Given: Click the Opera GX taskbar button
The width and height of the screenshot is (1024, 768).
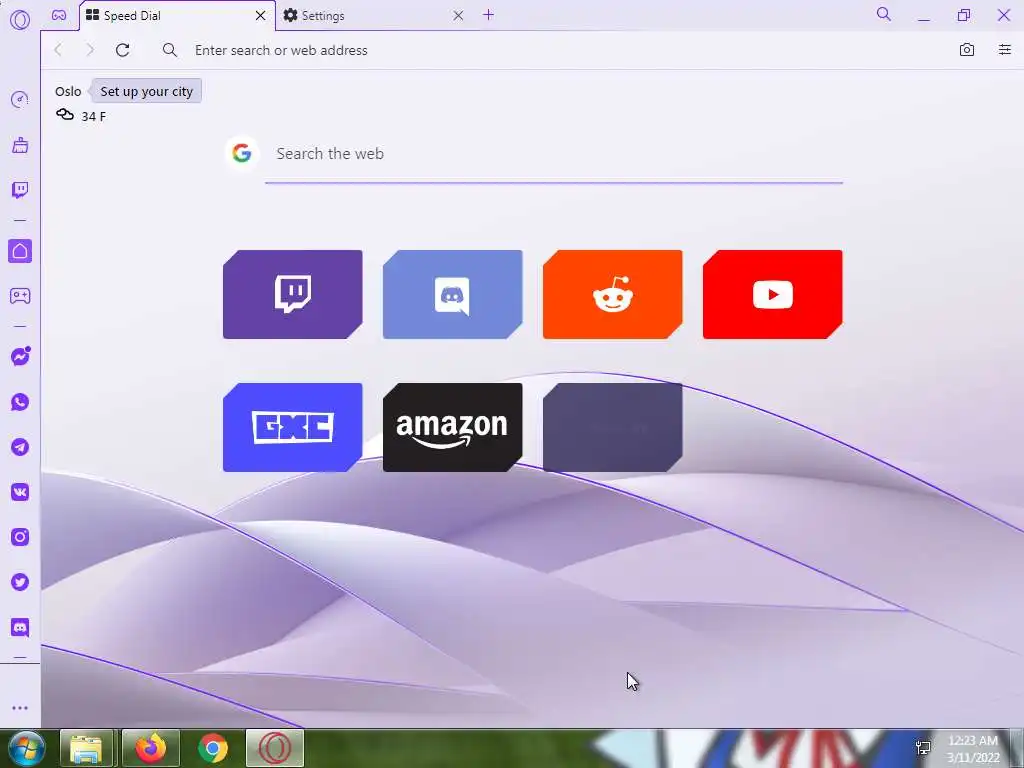Looking at the screenshot, I should coord(275,748).
